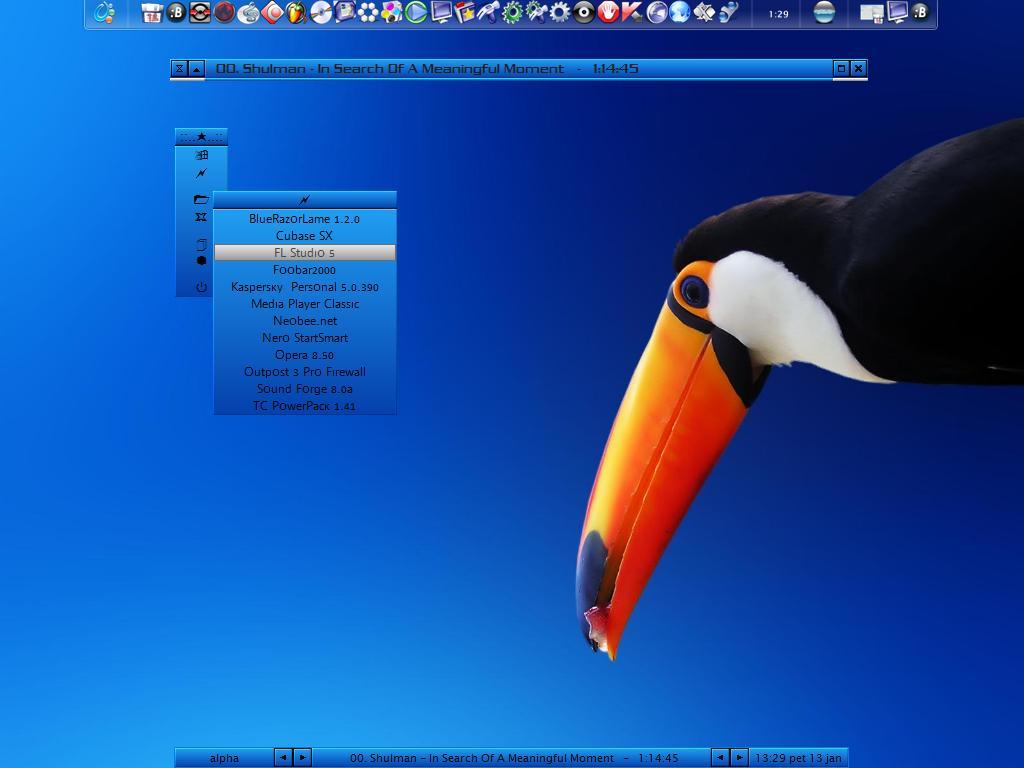Launch FL Studio from the top dock

coord(296,12)
